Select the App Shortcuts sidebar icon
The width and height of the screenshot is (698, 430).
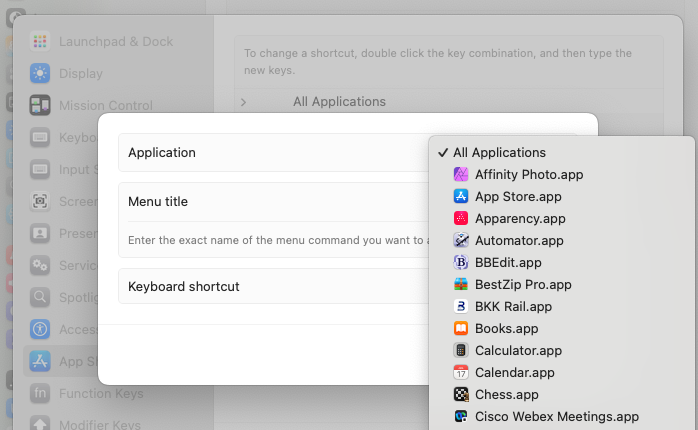click(40, 361)
